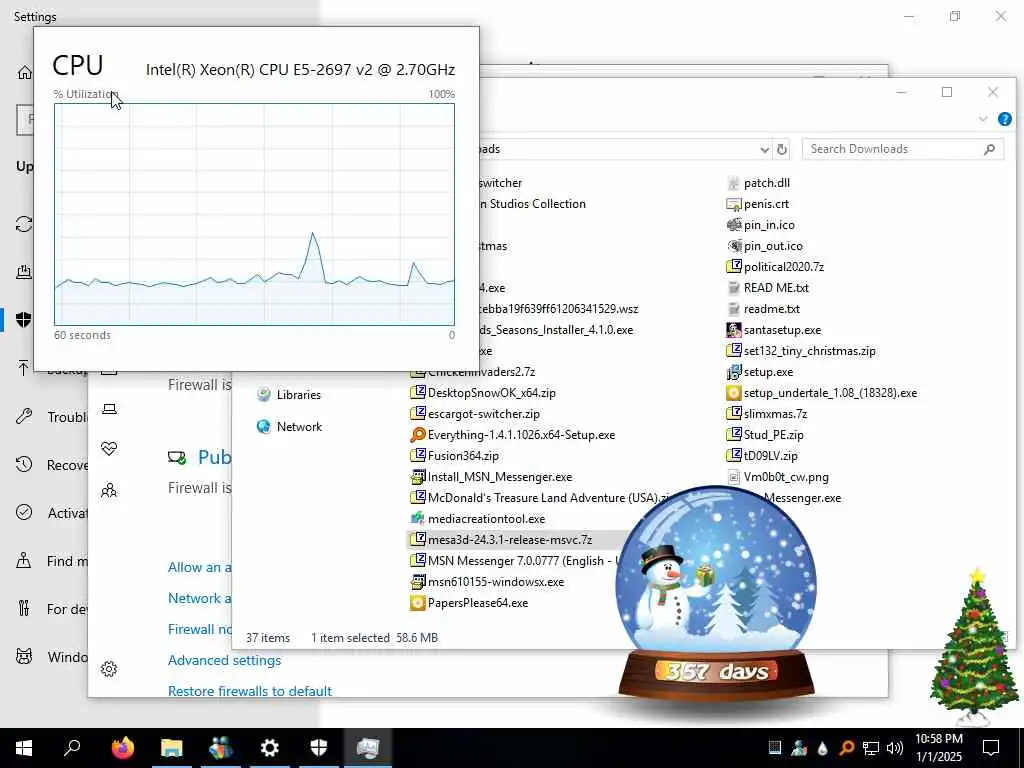The image size is (1024, 768).
Task: Select Fusion364.zip file
Action: click(x=455, y=456)
